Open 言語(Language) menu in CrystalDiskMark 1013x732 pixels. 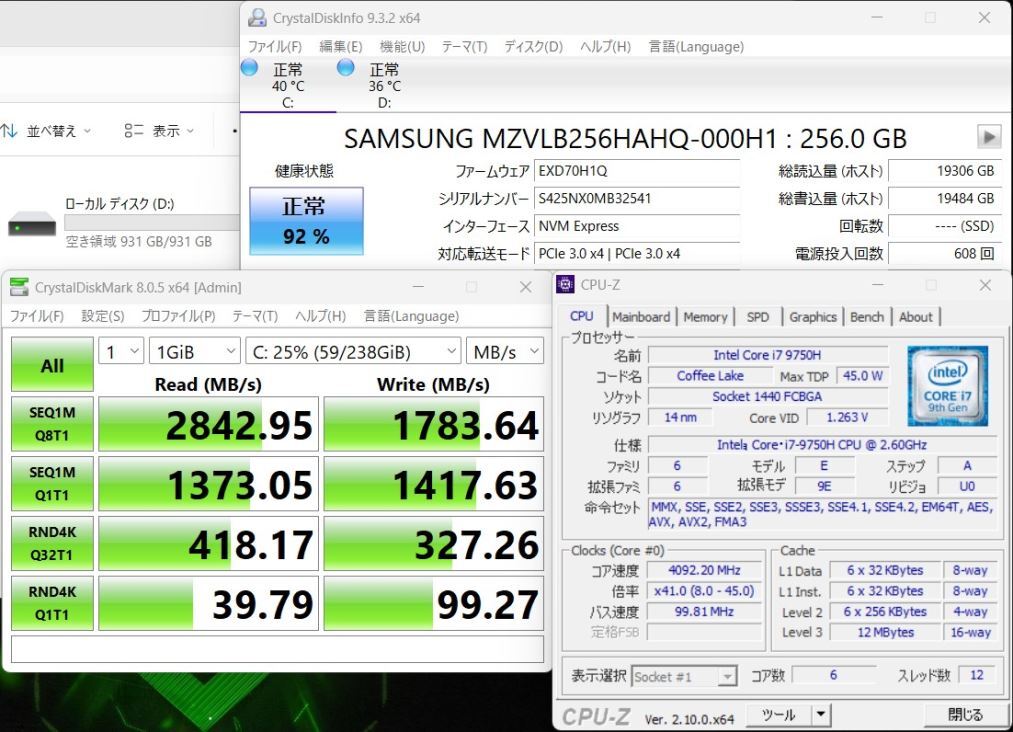[412, 316]
